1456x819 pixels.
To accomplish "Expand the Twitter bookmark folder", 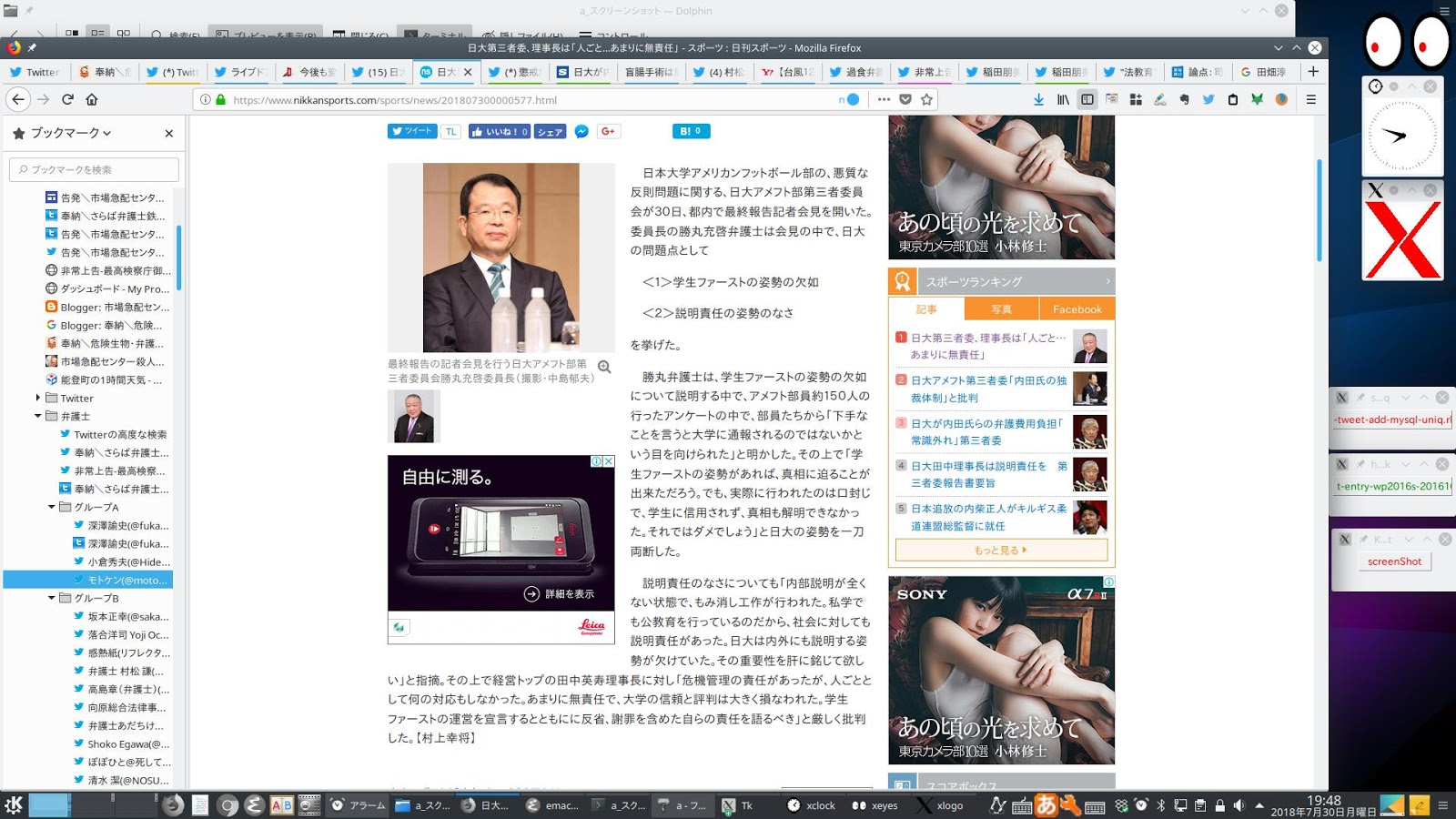I will pos(38,398).
